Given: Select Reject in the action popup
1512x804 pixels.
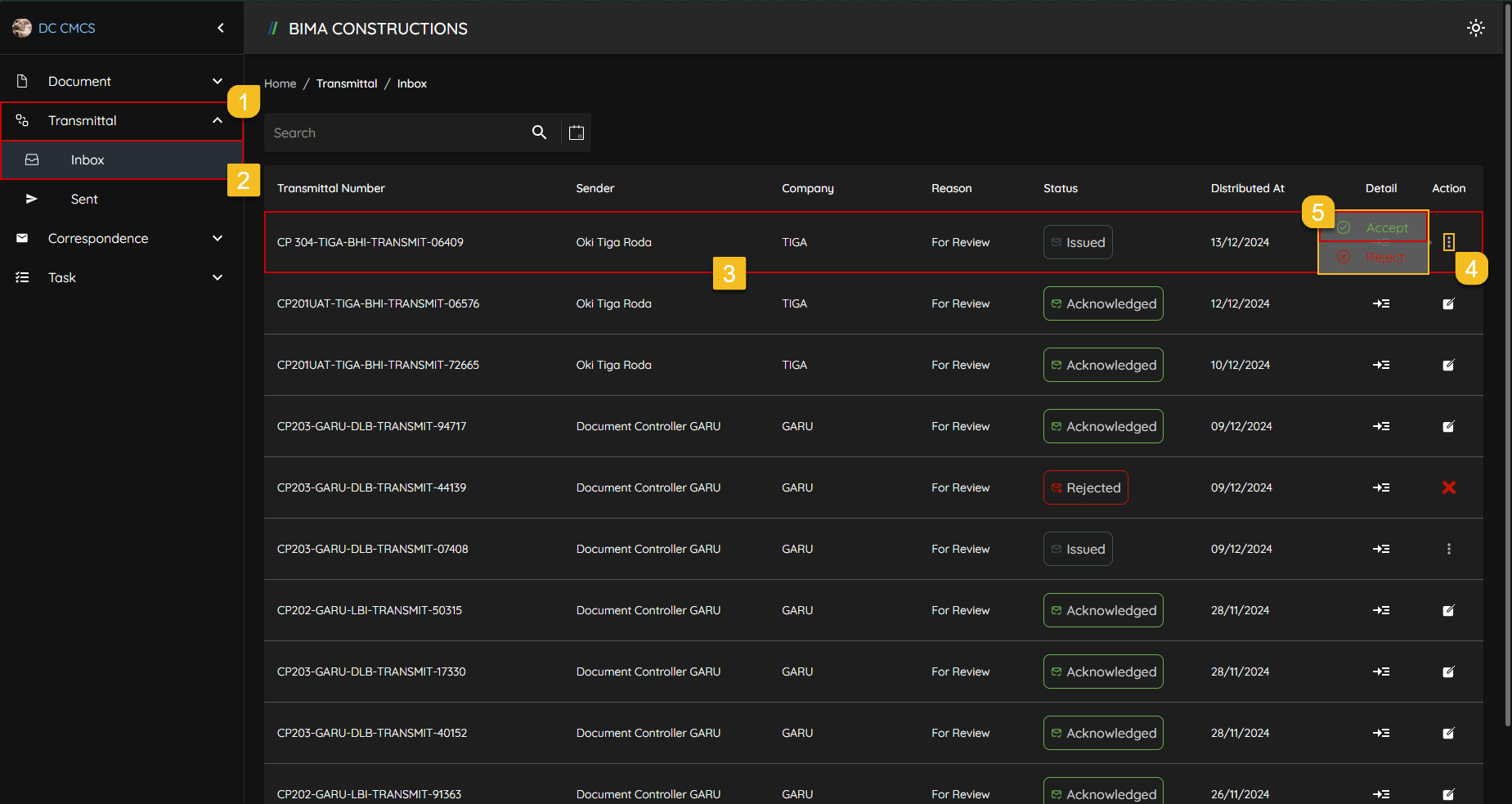Looking at the screenshot, I should coord(1384,258).
